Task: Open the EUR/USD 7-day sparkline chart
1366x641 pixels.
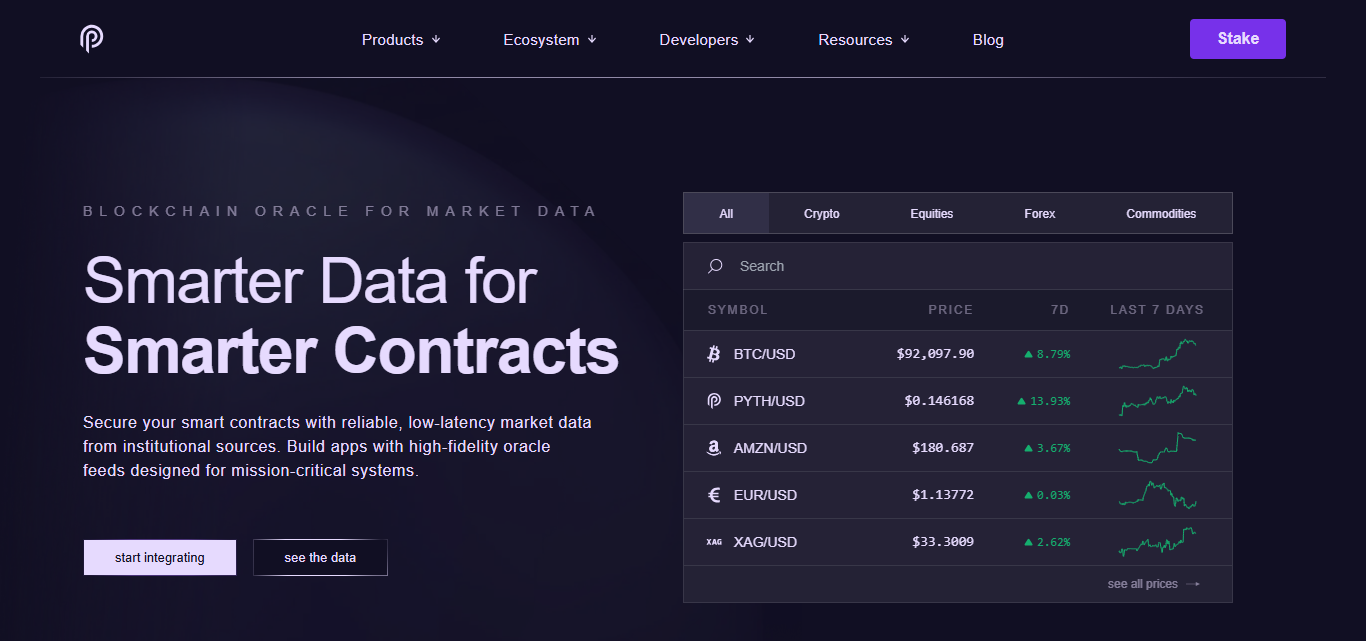Action: pos(1157,495)
